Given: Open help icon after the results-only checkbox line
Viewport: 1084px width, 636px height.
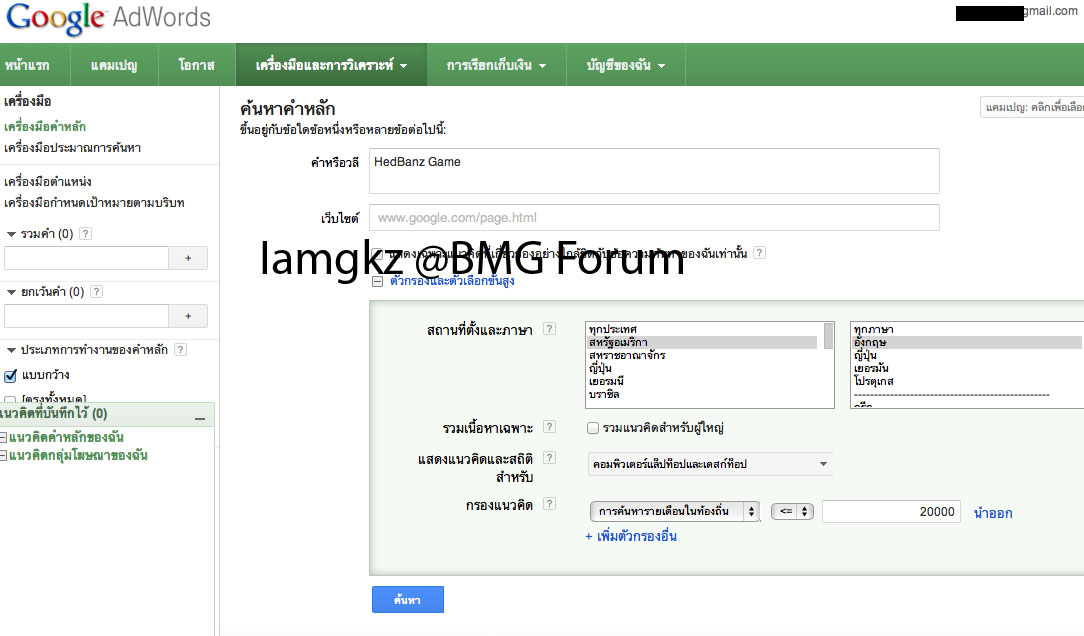Looking at the screenshot, I should [x=759, y=253].
